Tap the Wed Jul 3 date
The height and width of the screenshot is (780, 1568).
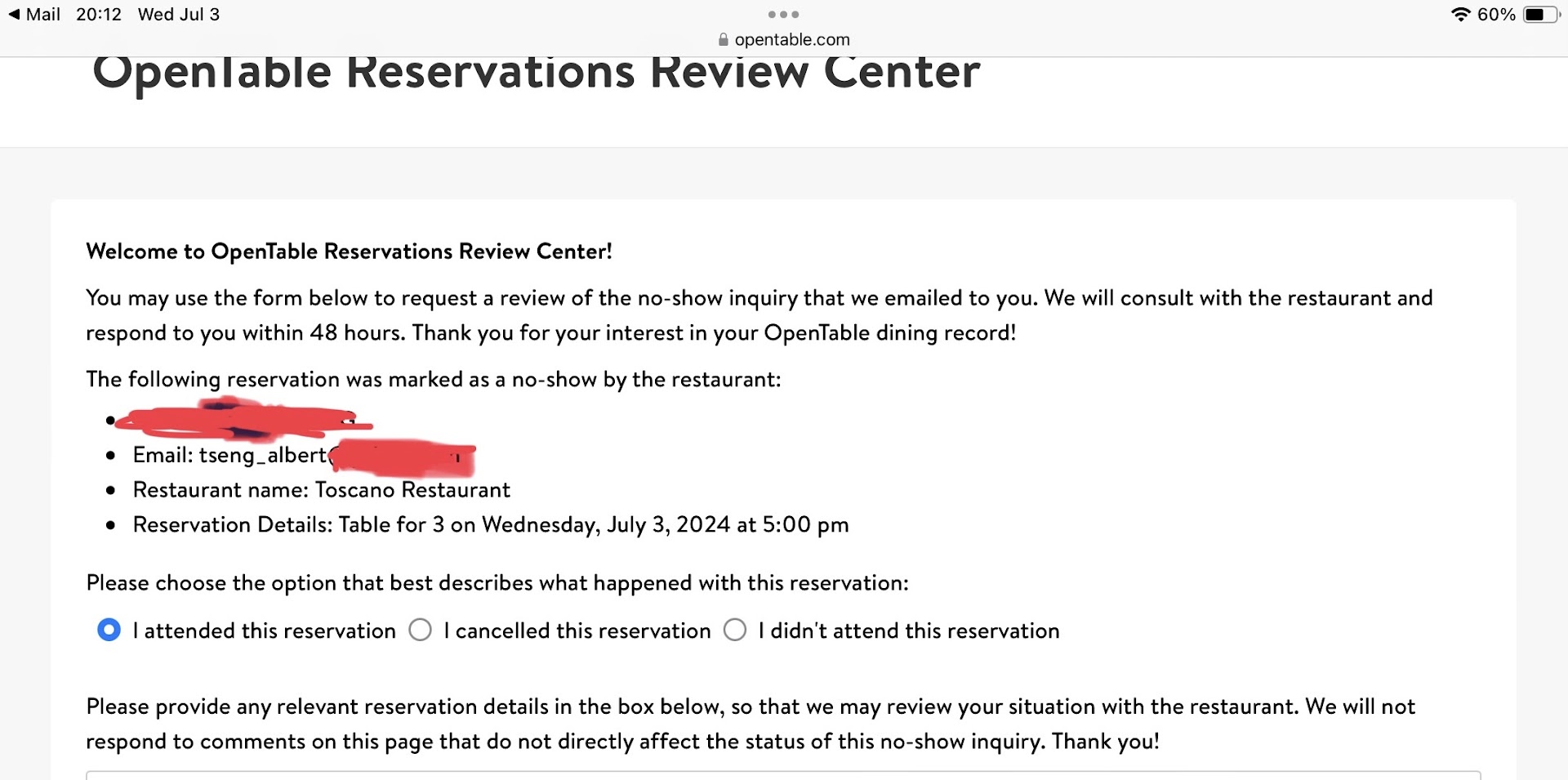179,15
